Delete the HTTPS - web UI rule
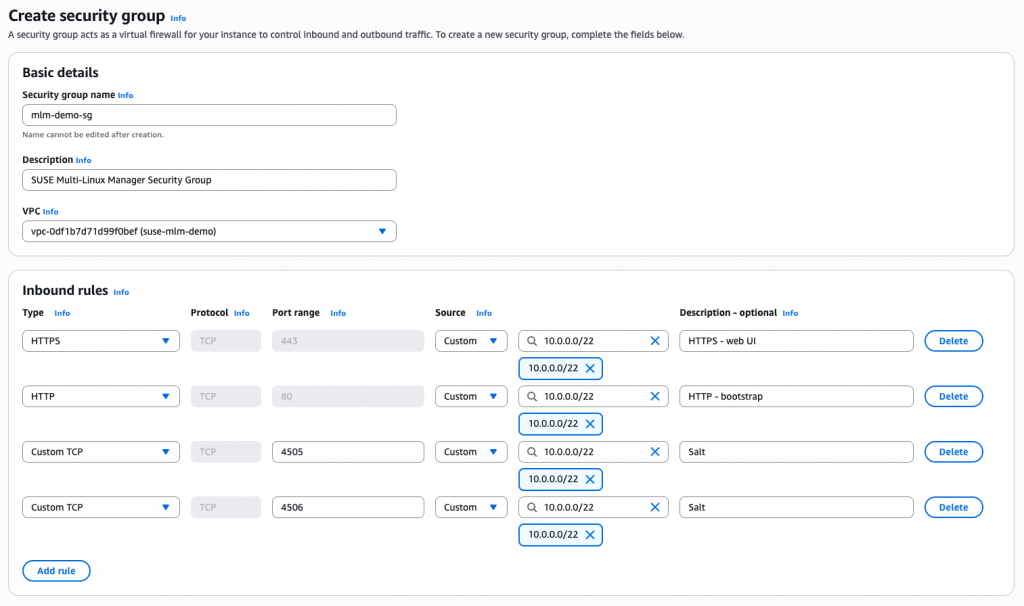 [953, 341]
